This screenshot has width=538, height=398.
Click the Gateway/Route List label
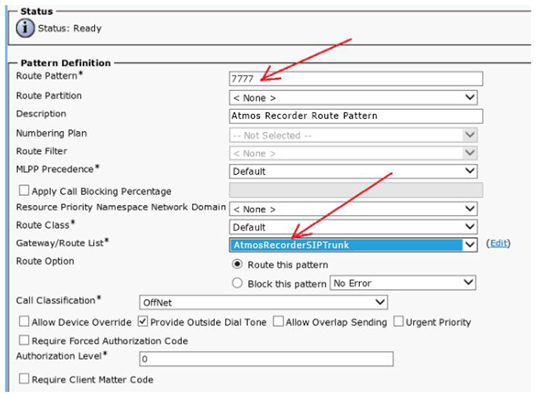click(x=62, y=243)
